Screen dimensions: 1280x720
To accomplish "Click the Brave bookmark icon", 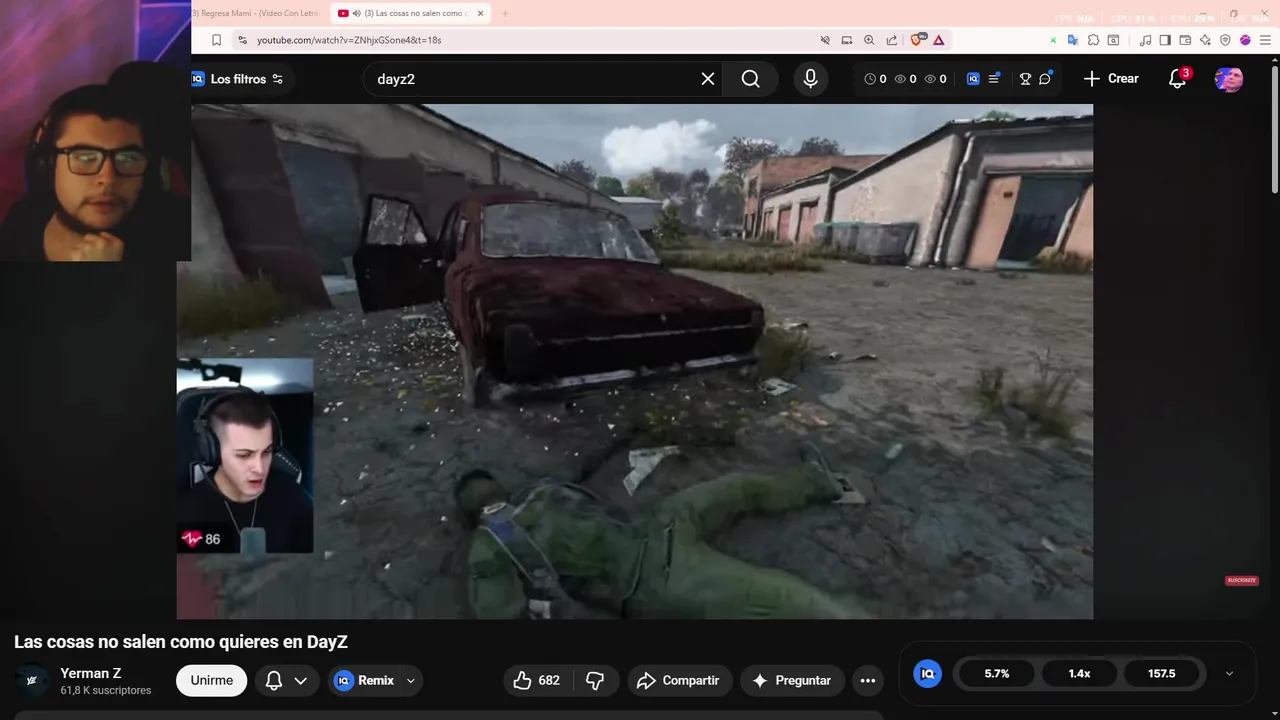I will [x=216, y=40].
